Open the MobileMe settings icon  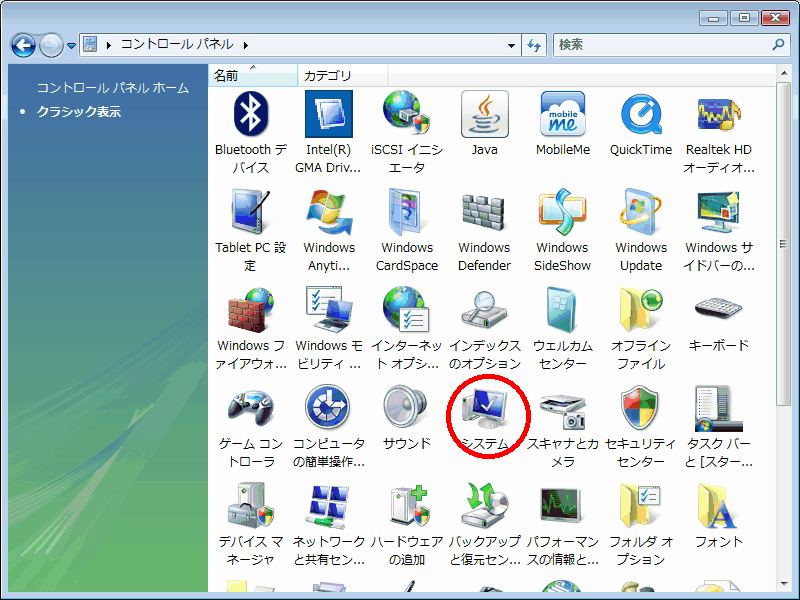[x=563, y=123]
